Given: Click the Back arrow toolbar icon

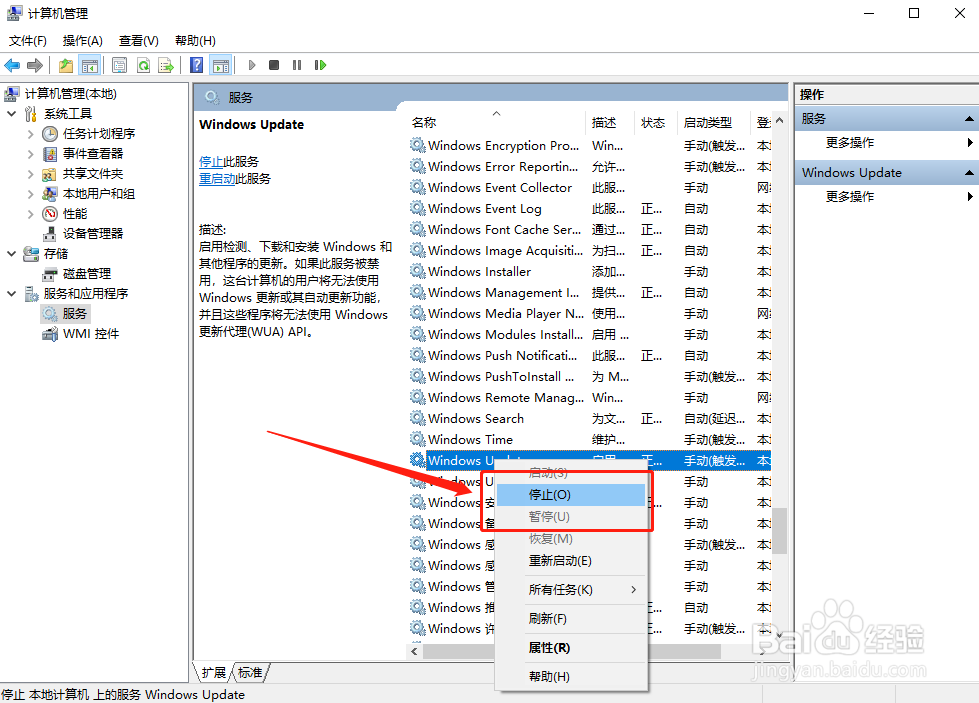Looking at the screenshot, I should [12, 65].
